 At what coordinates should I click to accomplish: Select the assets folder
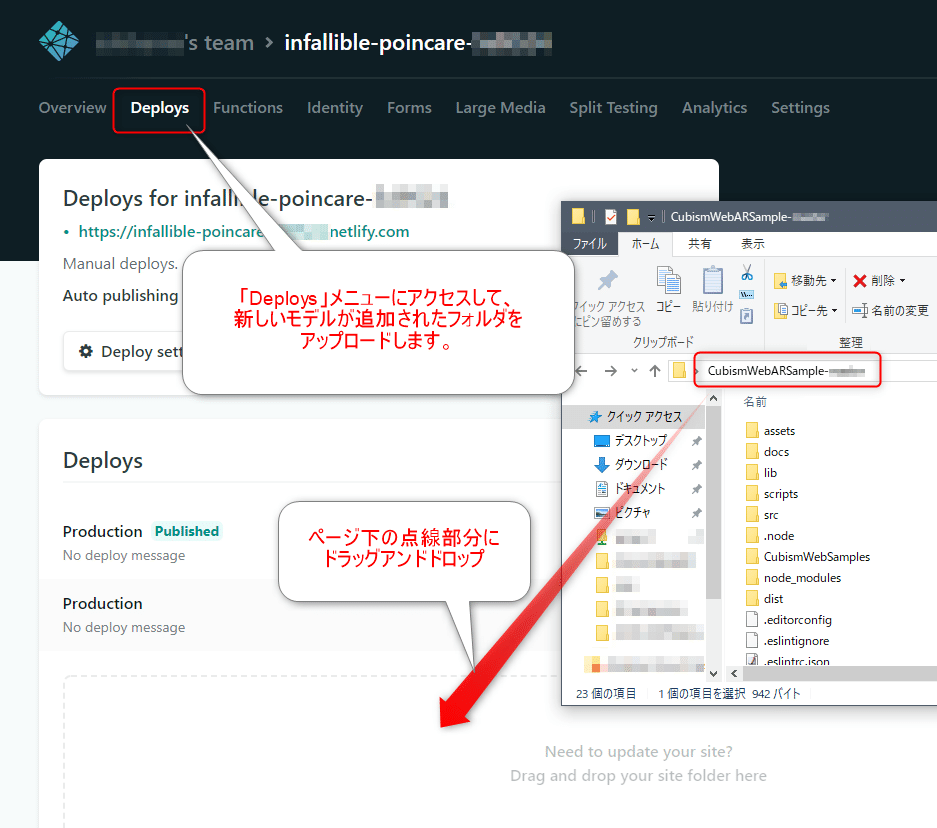[x=771, y=431]
